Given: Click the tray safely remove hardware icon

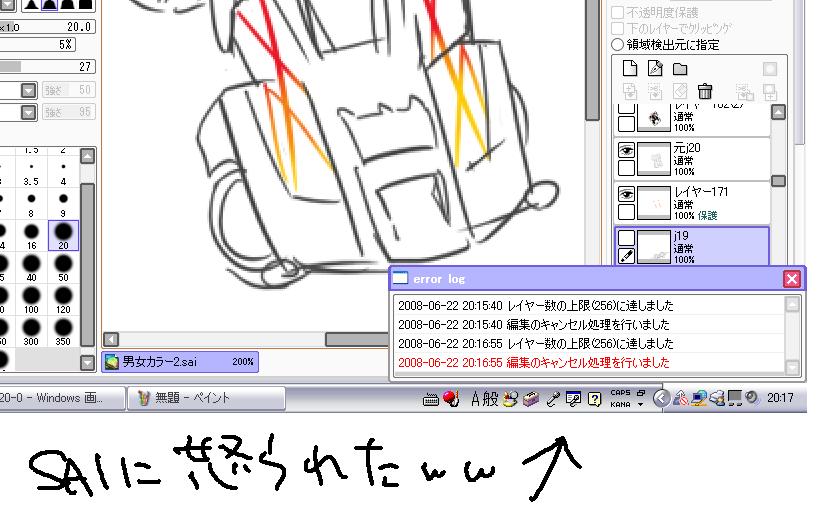Looking at the screenshot, I should click(x=717, y=398).
